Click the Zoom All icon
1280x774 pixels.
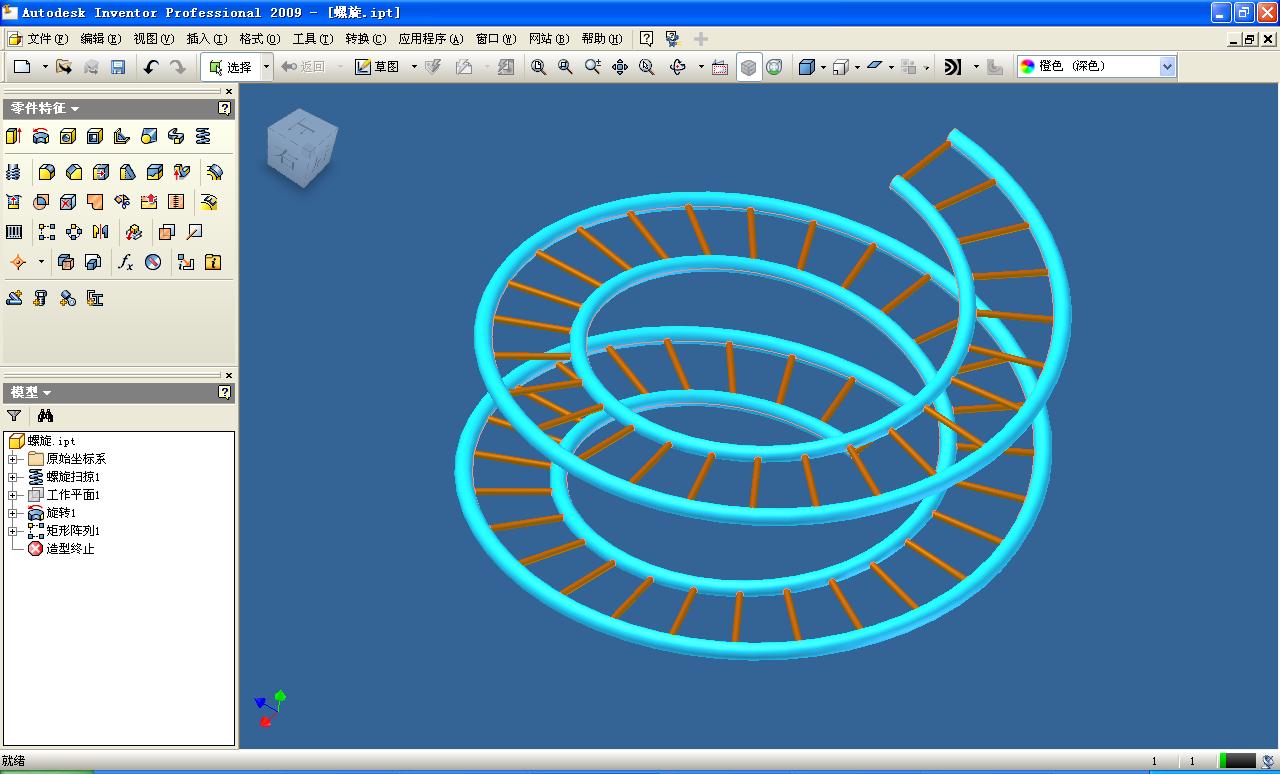click(x=539, y=67)
